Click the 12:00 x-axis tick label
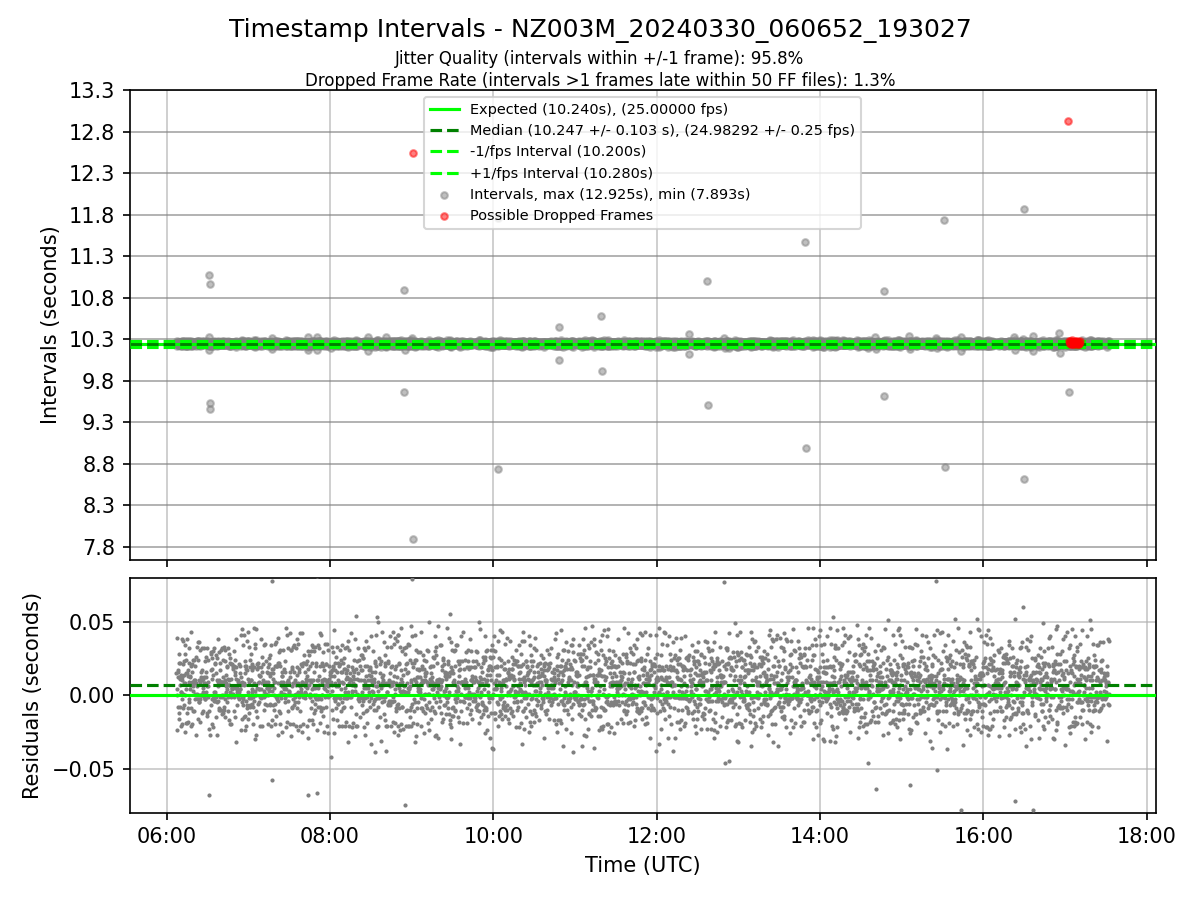Screen dimensions: 1200x900 tap(656, 834)
